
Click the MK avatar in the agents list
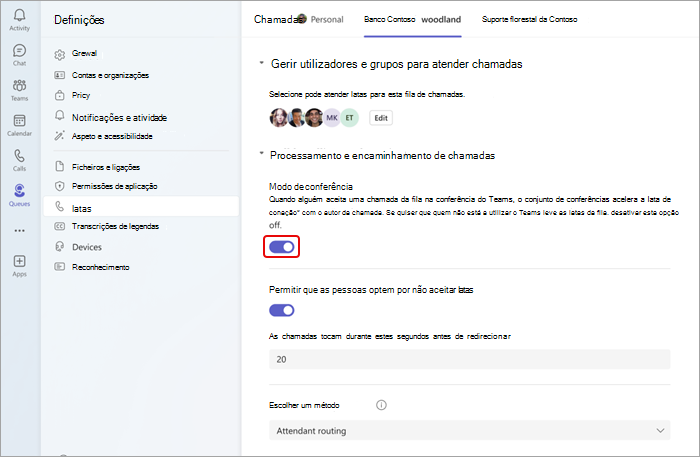[332, 118]
